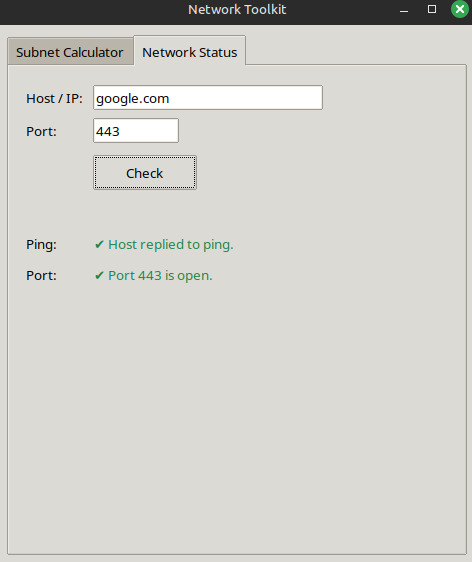Minimize the Network Toolkit window

pyautogui.click(x=404, y=10)
